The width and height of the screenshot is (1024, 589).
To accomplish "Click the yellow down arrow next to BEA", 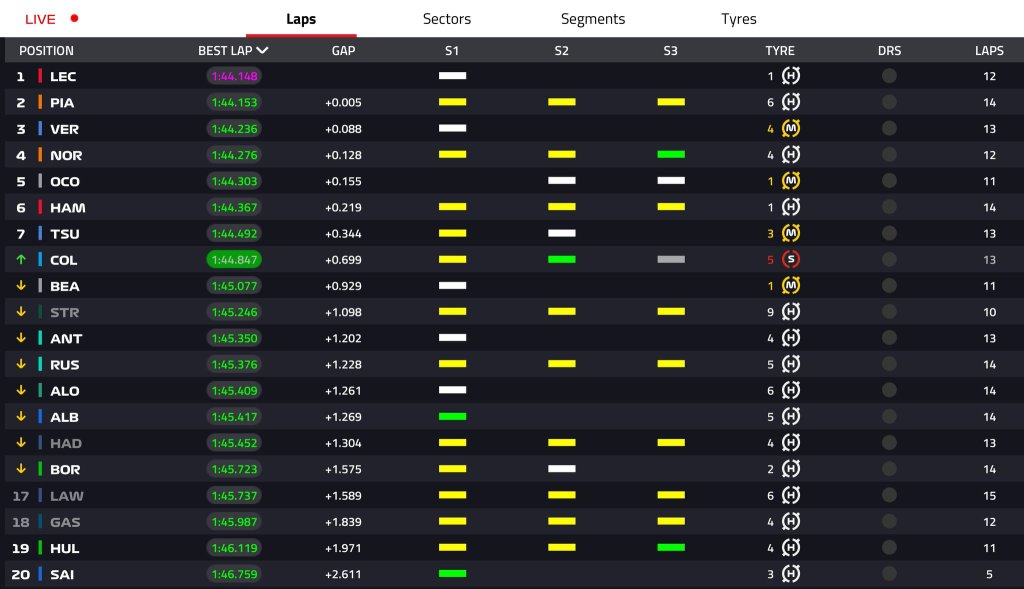I will [x=21, y=285].
